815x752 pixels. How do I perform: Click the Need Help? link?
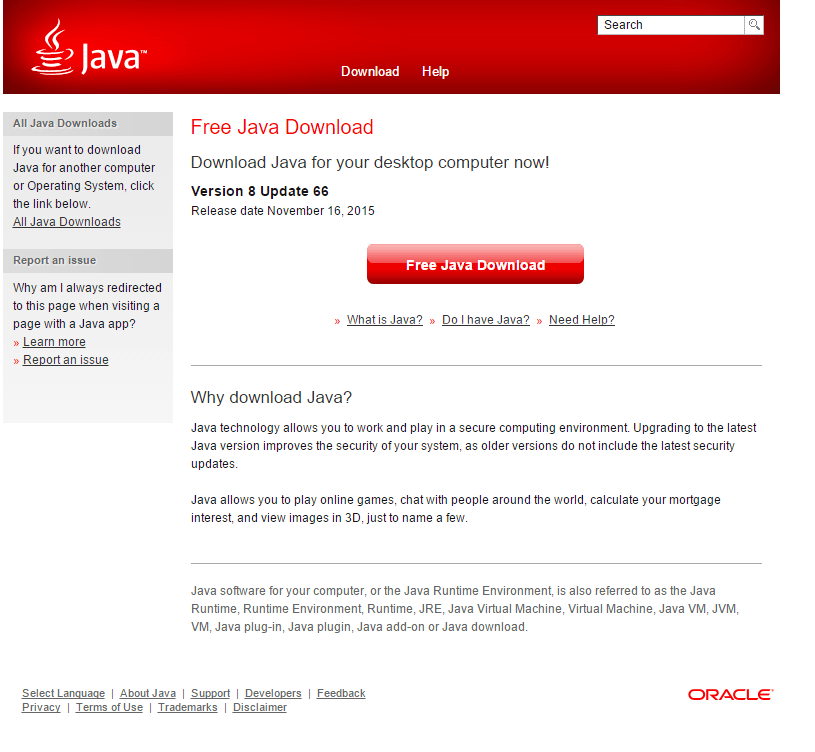[581, 319]
